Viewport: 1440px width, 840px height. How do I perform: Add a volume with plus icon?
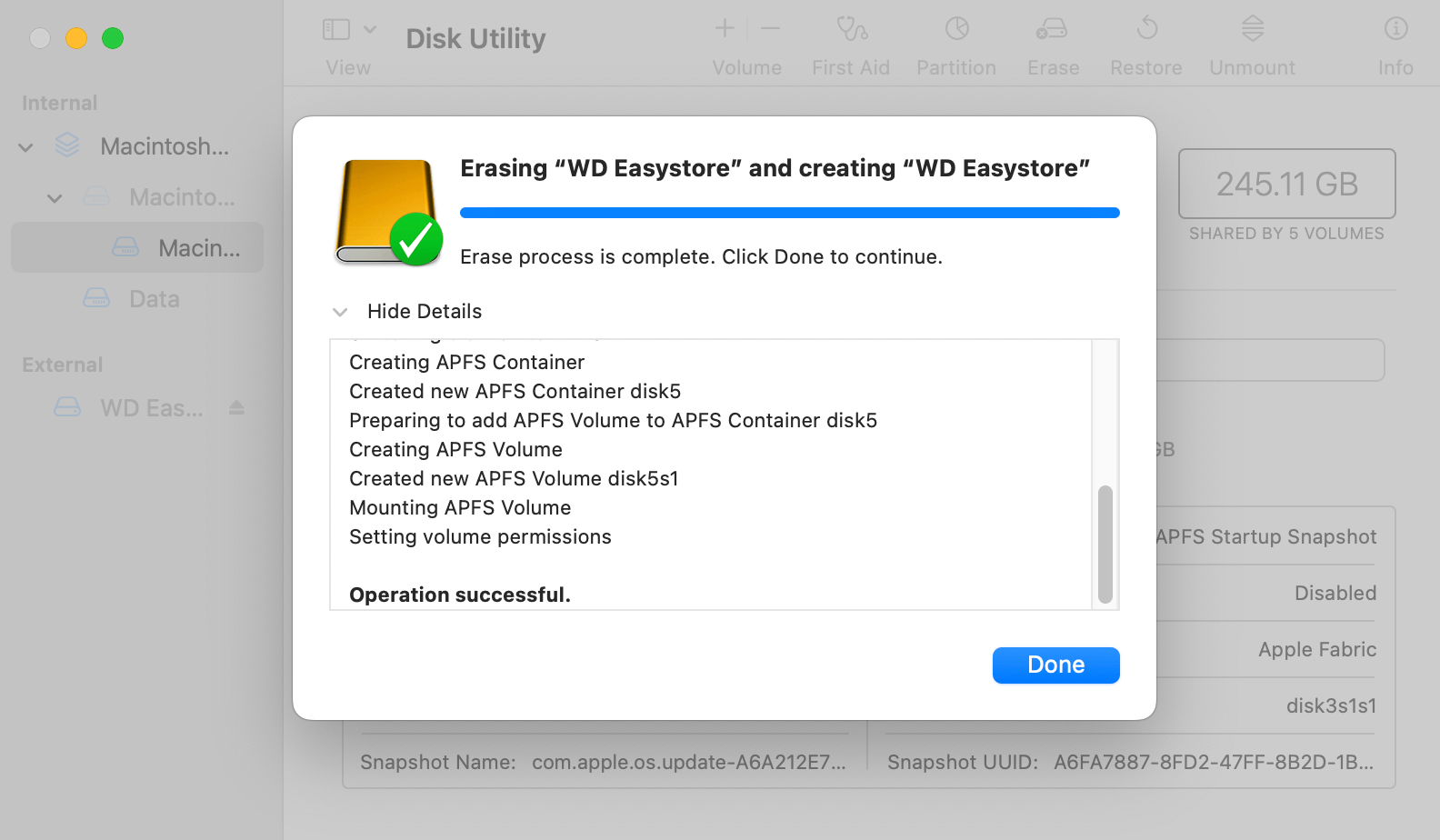(725, 29)
